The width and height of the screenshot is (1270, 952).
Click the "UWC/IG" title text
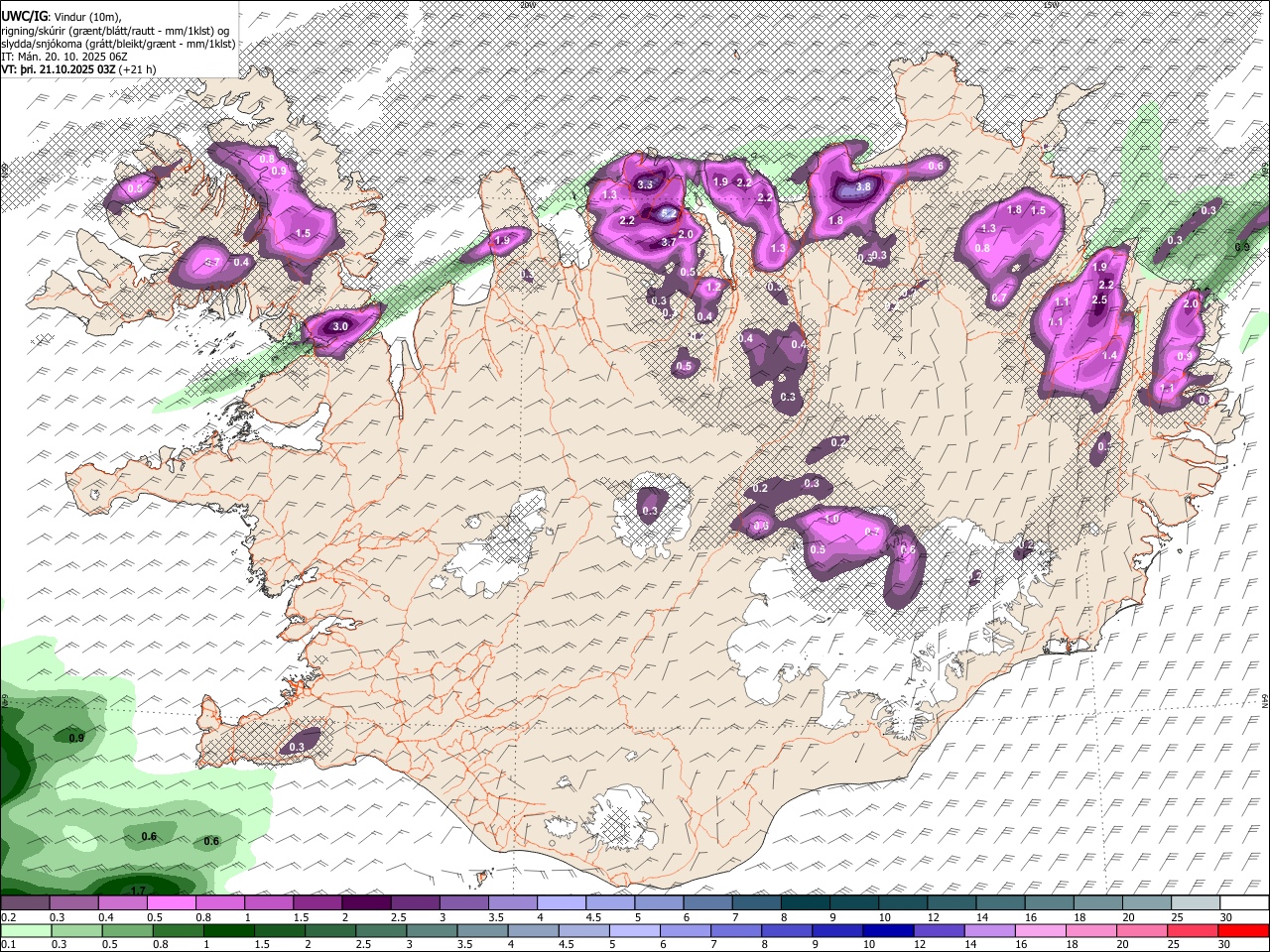[x=25, y=17]
